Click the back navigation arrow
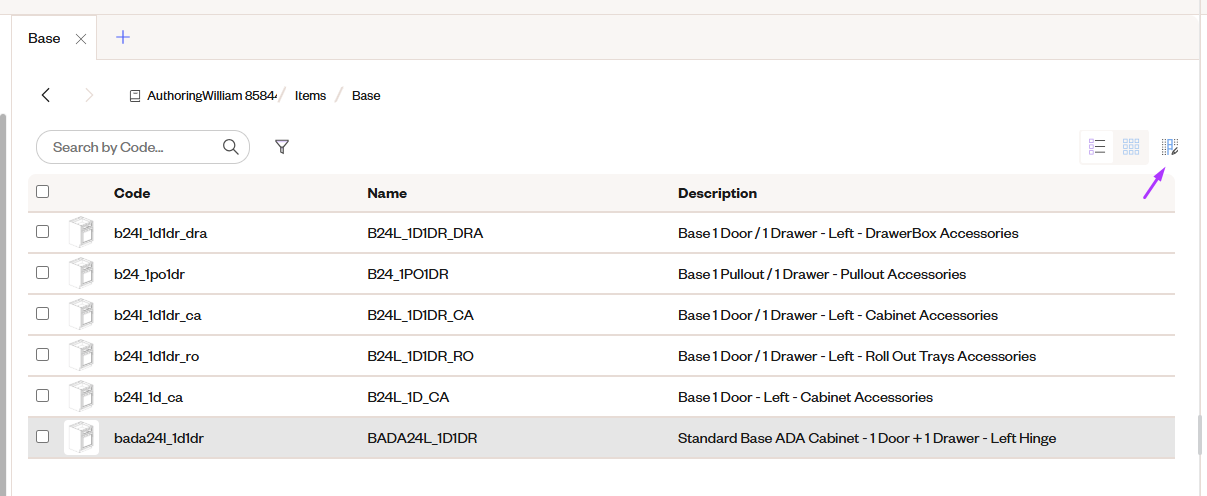The image size is (1207, 496). tap(45, 95)
